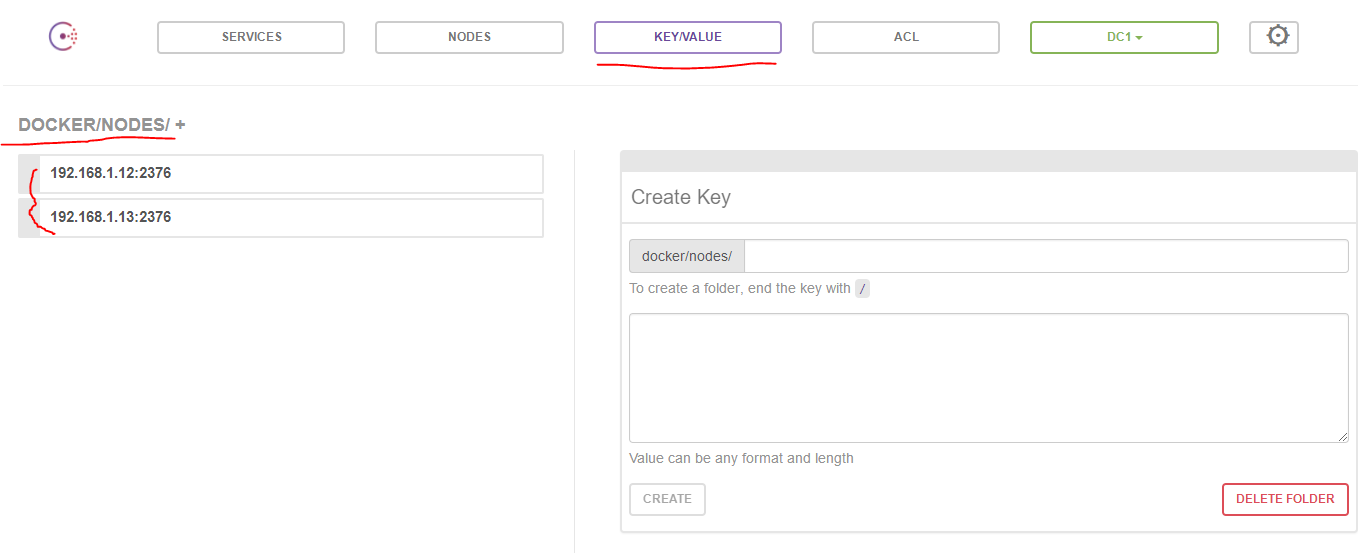Click the Create Key panel heading
Screen dimensions: 1358x560
[681, 197]
